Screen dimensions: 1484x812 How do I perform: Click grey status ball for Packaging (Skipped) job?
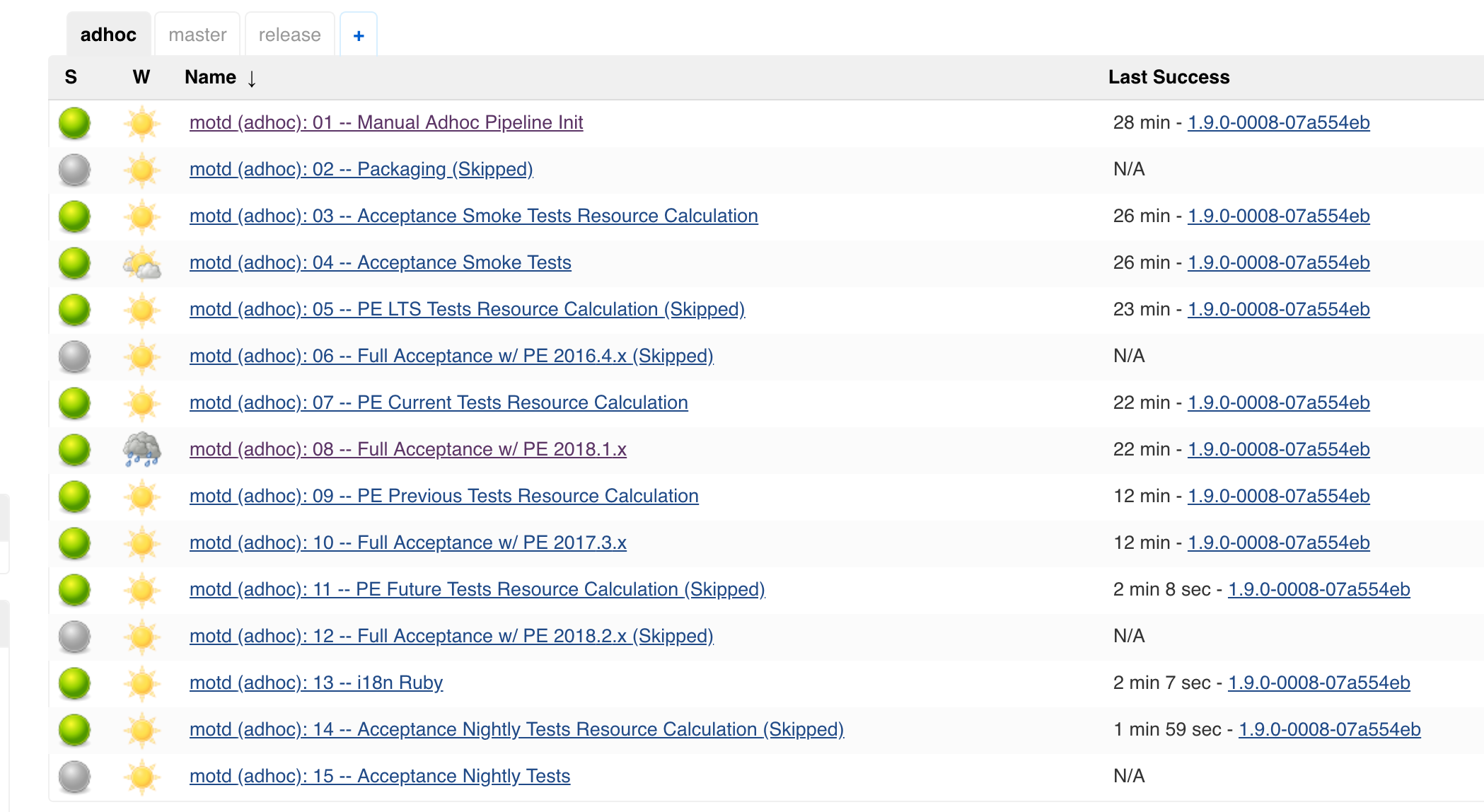tap(74, 170)
